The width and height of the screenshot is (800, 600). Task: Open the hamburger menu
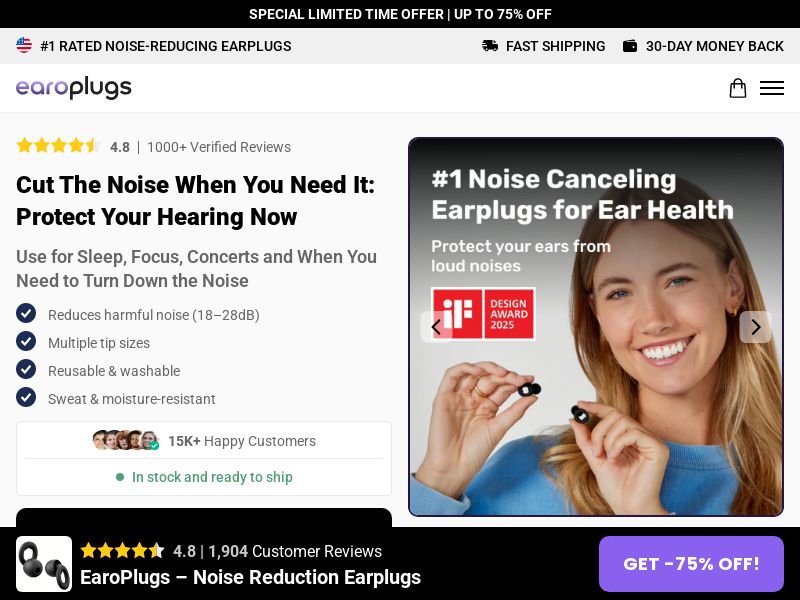pyautogui.click(x=771, y=88)
